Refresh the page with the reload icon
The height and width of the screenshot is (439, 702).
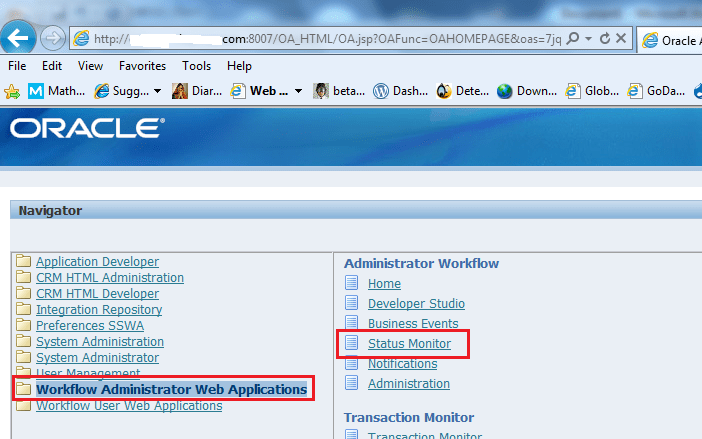(x=604, y=38)
